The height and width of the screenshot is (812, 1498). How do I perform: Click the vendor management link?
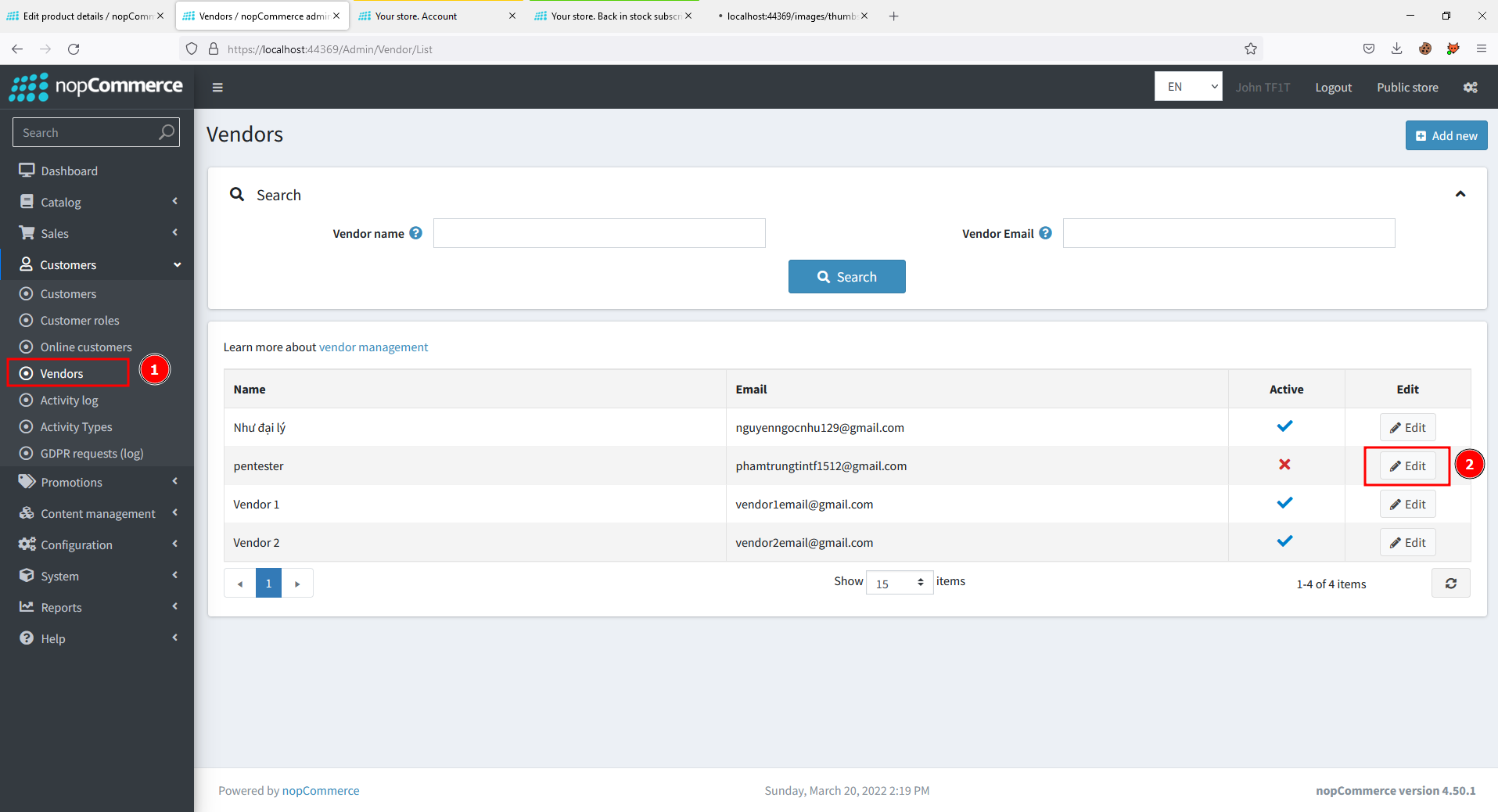click(x=373, y=347)
